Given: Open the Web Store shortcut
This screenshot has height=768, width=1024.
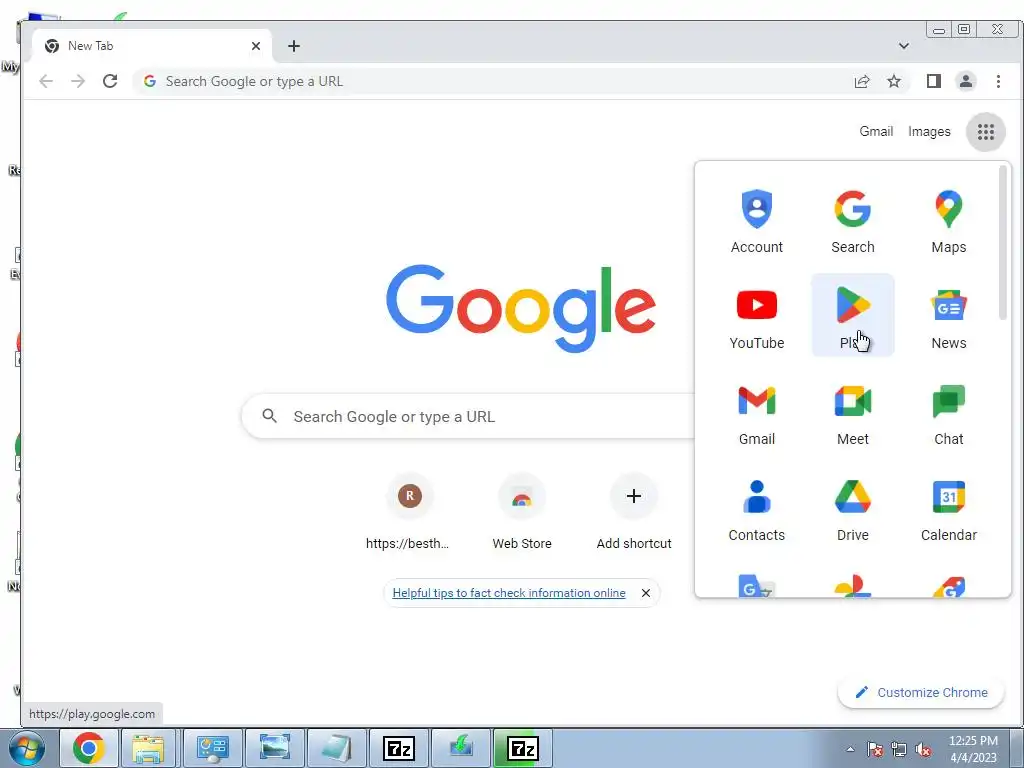Looking at the screenshot, I should click(x=521, y=512).
